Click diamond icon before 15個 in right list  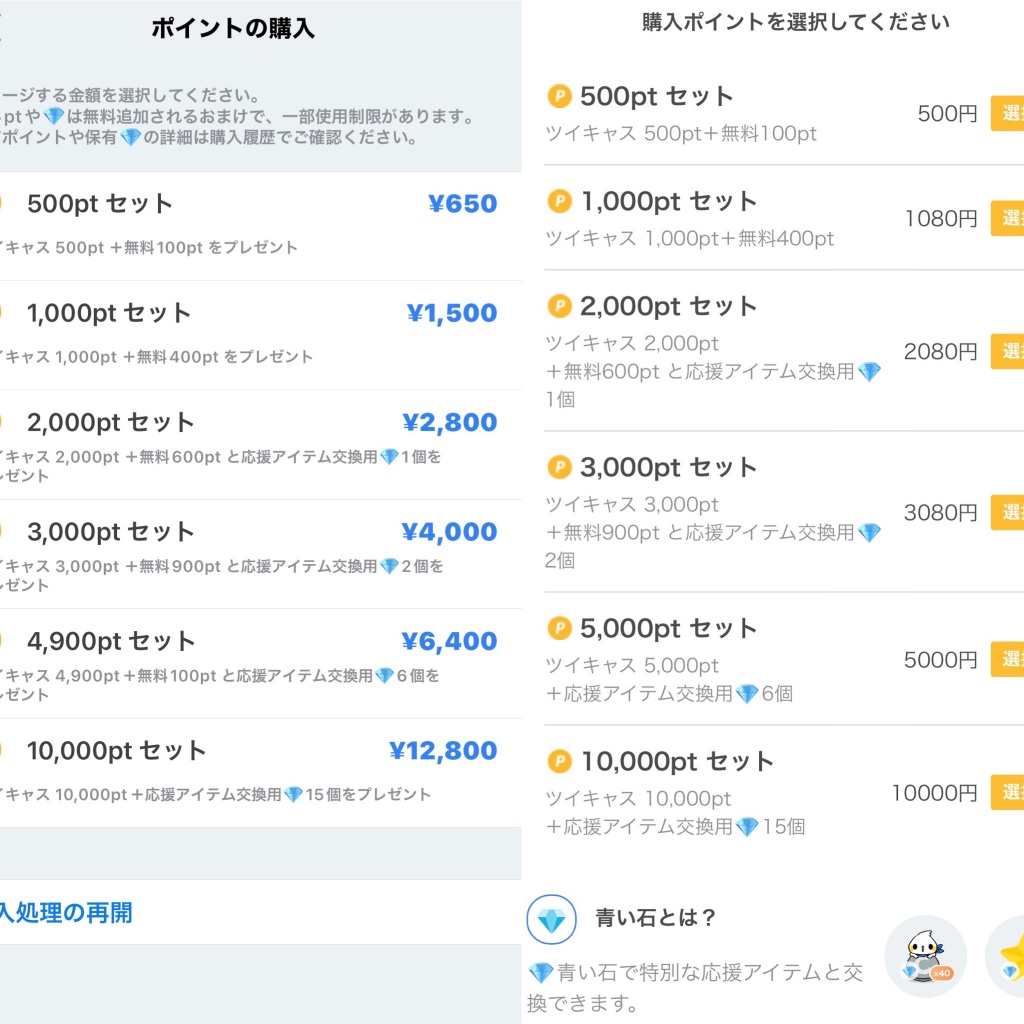(x=747, y=827)
